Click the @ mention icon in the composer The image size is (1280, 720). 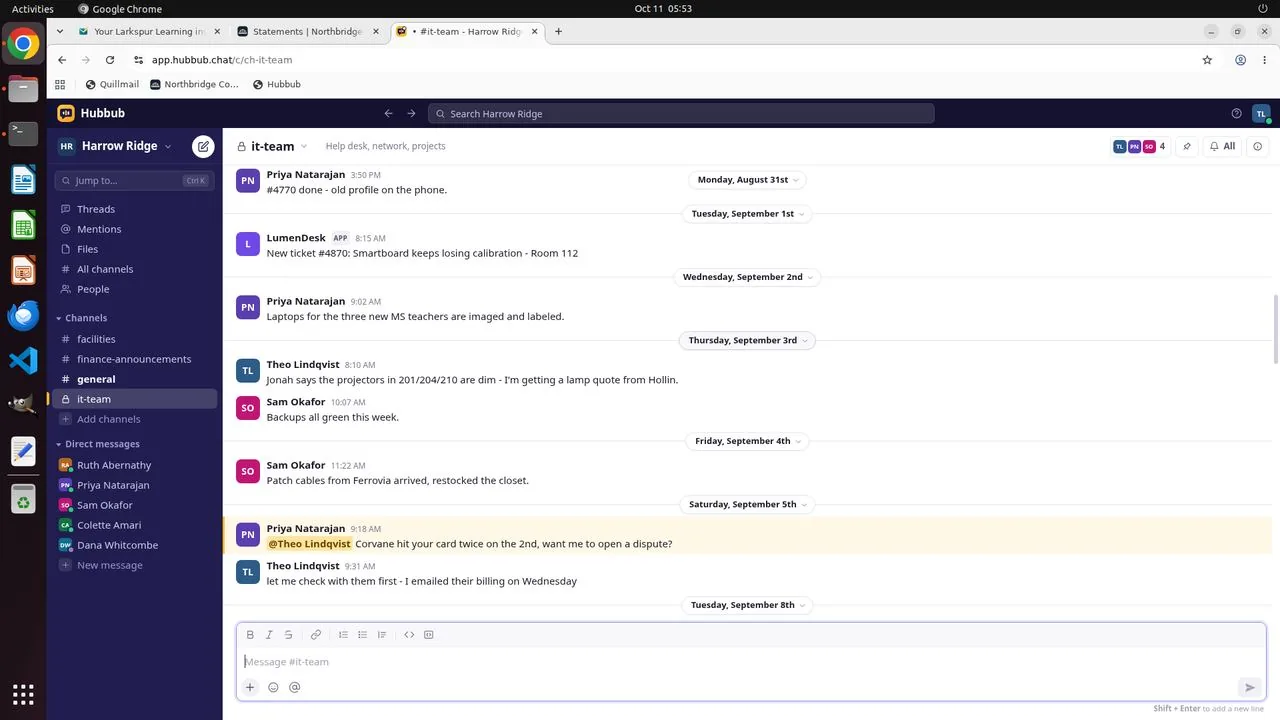(x=294, y=687)
